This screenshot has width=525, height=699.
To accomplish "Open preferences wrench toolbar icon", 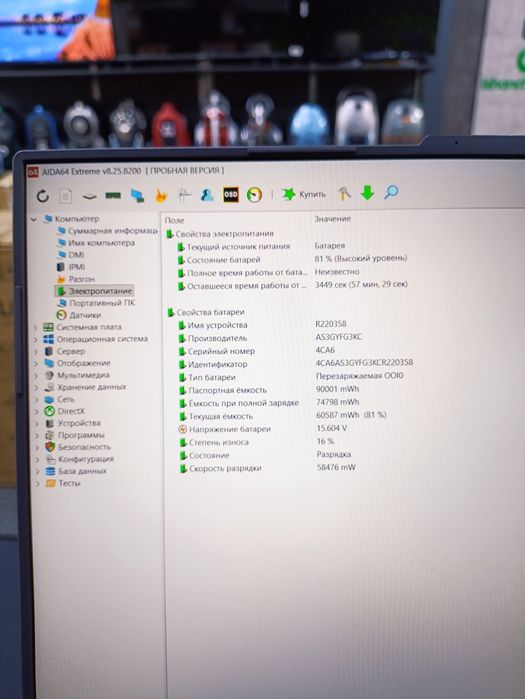I will tap(344, 193).
